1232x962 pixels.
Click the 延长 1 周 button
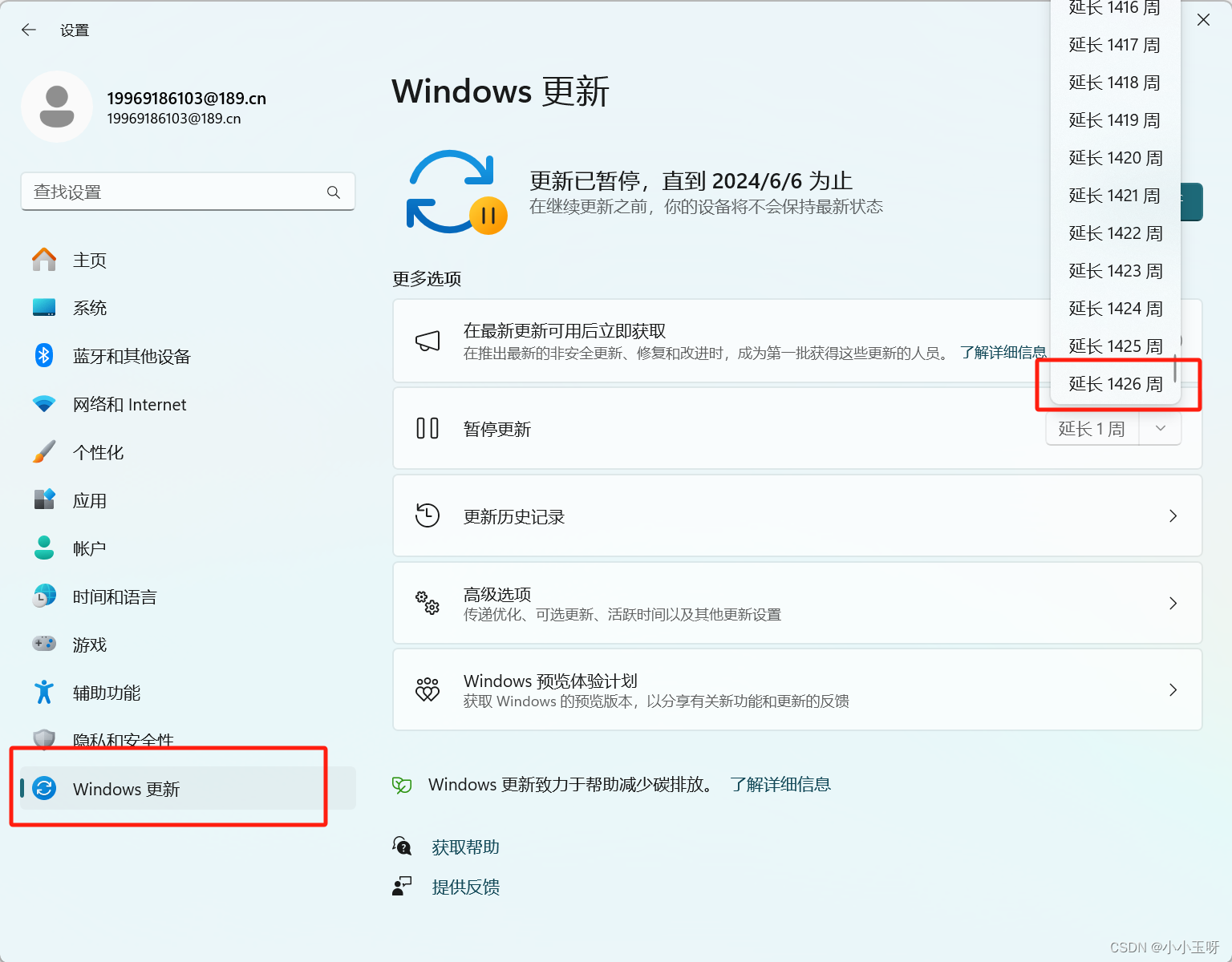(x=1092, y=428)
